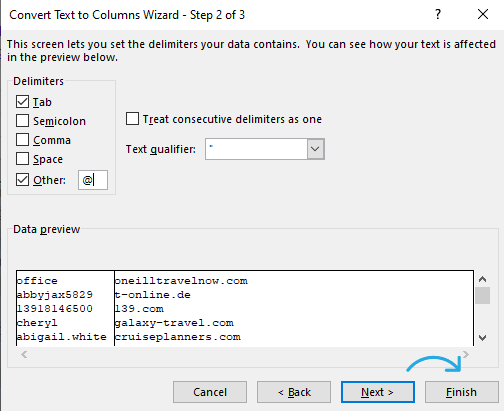Screen dimensions: 504x411
Task: Open the Text qualifier dropdown arrow
Action: pos(315,149)
